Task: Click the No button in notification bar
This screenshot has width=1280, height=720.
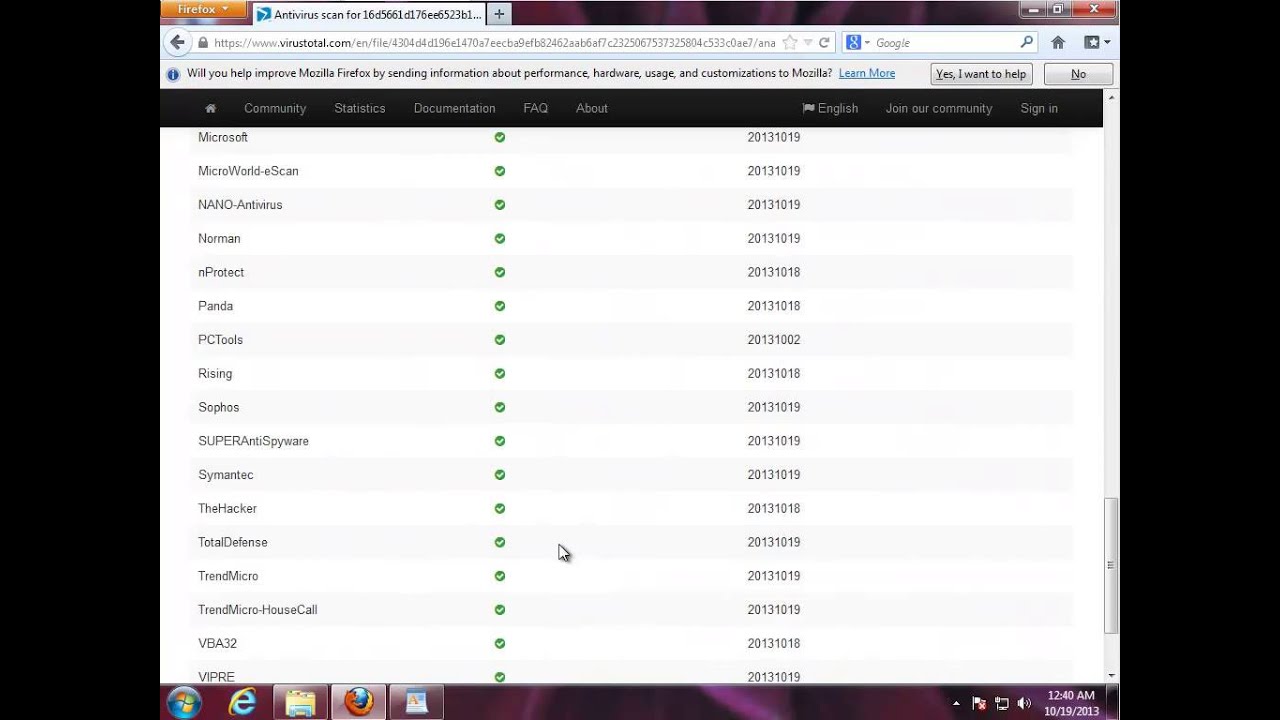Action: pyautogui.click(x=1078, y=74)
